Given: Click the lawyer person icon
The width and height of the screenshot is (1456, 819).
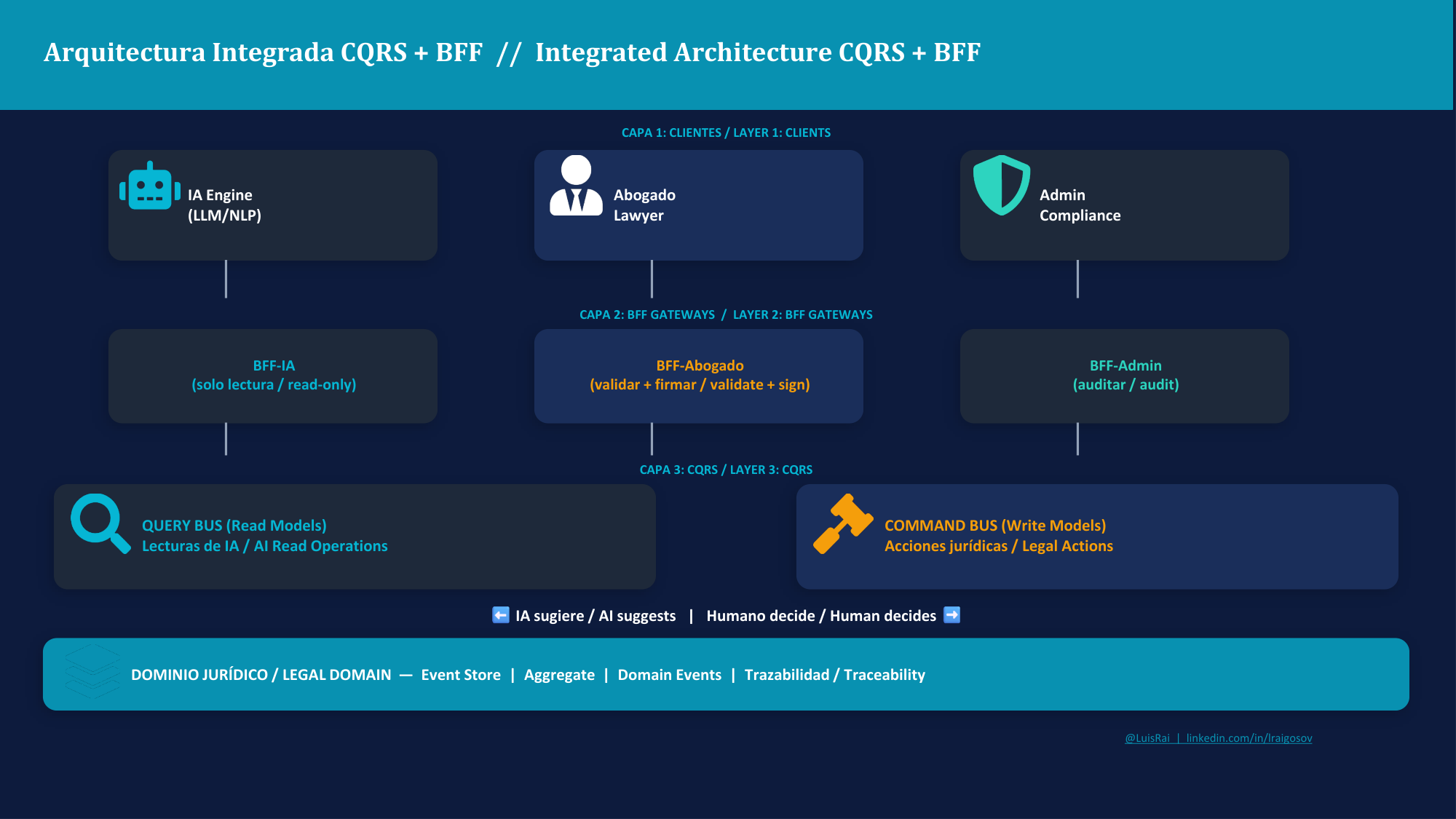Looking at the screenshot, I should pos(576,186).
